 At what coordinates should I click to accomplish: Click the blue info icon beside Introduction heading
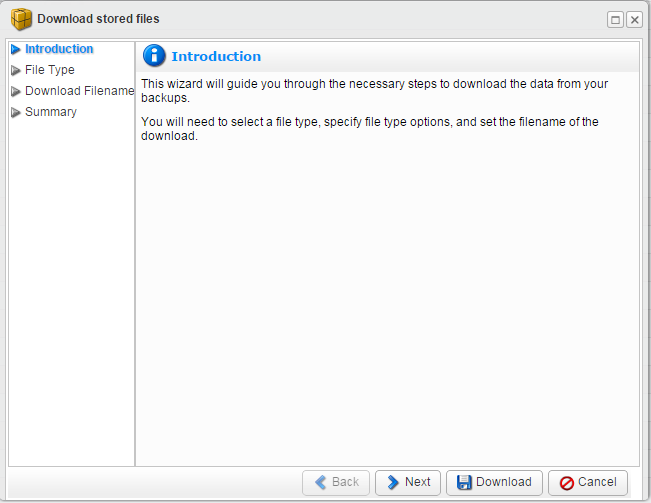click(x=154, y=56)
